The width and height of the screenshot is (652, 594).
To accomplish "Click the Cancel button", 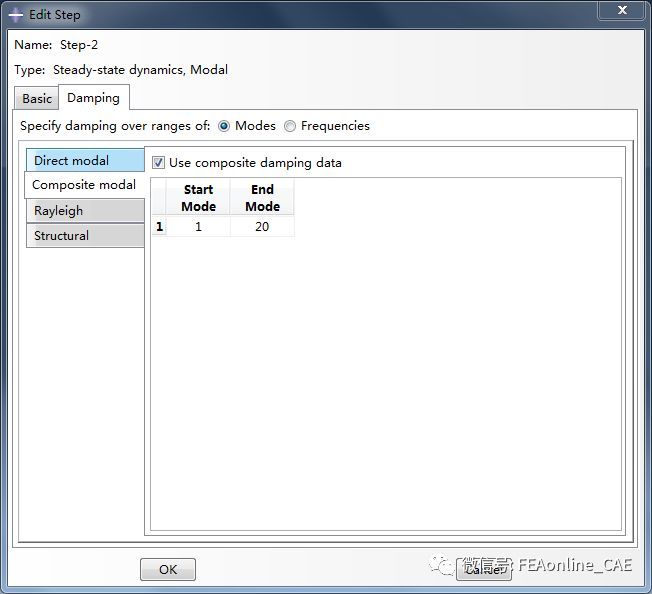I will tap(484, 569).
